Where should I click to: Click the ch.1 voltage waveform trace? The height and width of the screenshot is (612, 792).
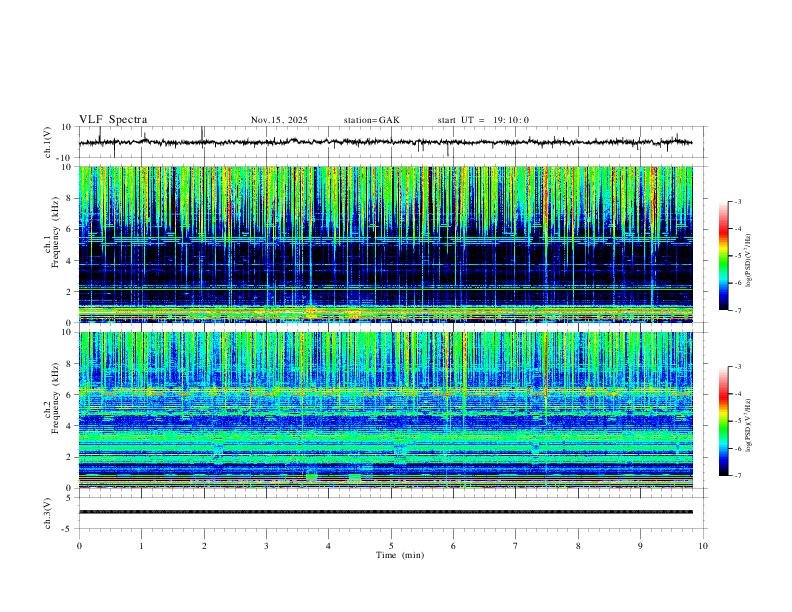click(385, 142)
